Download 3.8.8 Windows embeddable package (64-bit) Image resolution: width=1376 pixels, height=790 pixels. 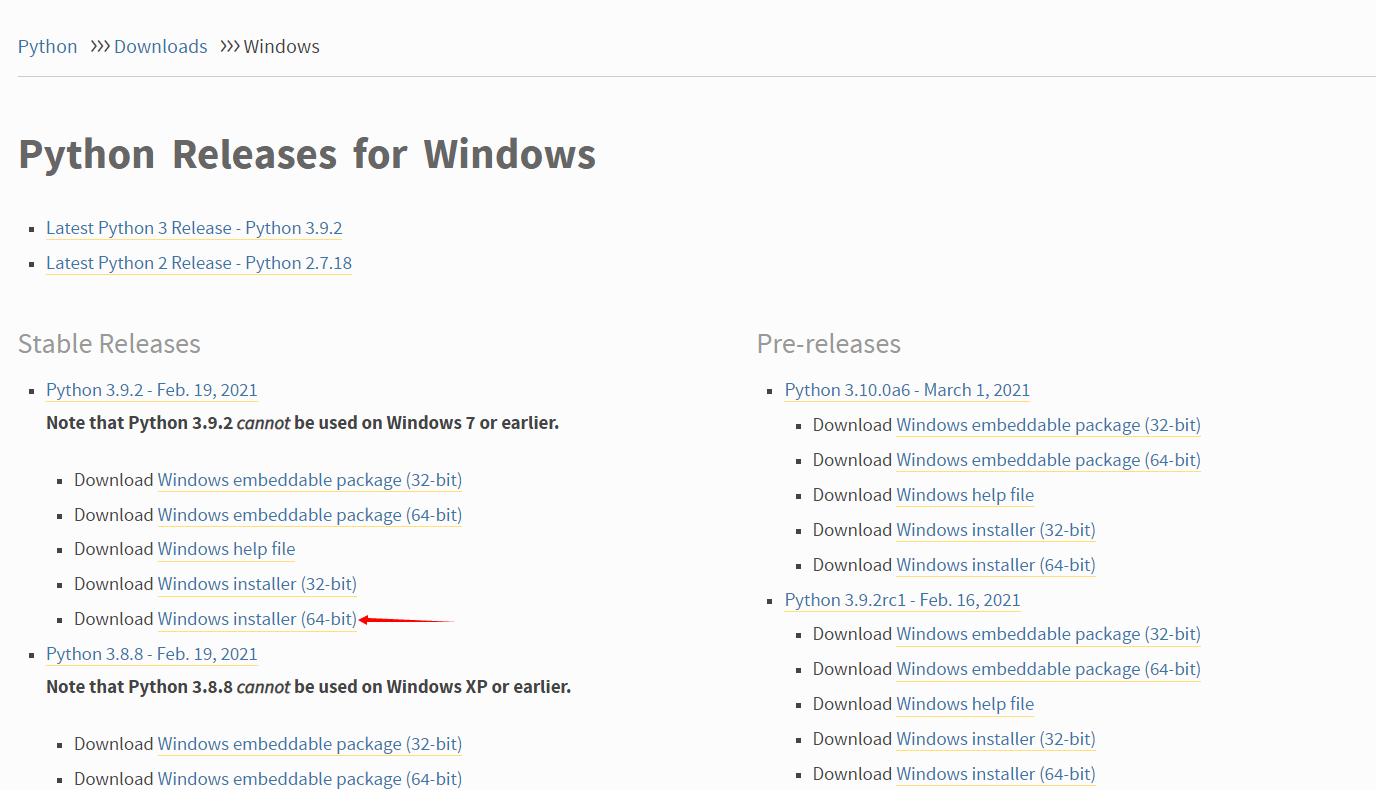(x=310, y=779)
